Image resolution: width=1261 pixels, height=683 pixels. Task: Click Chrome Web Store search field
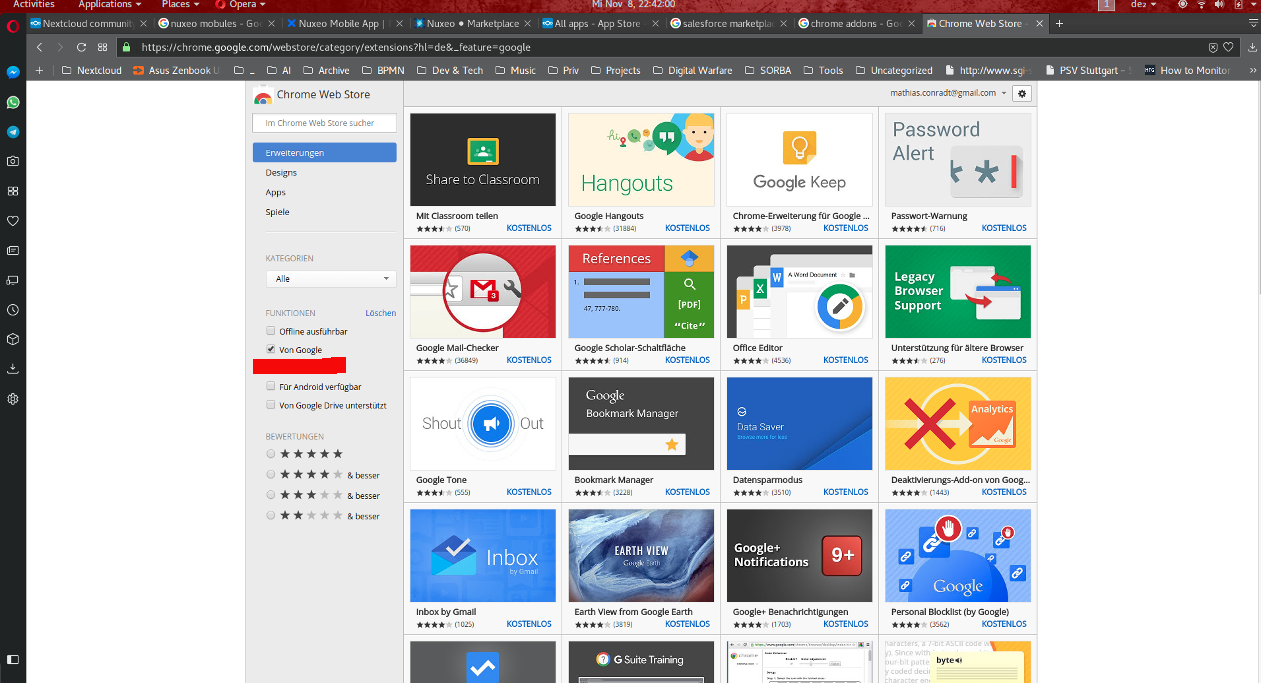pos(324,123)
